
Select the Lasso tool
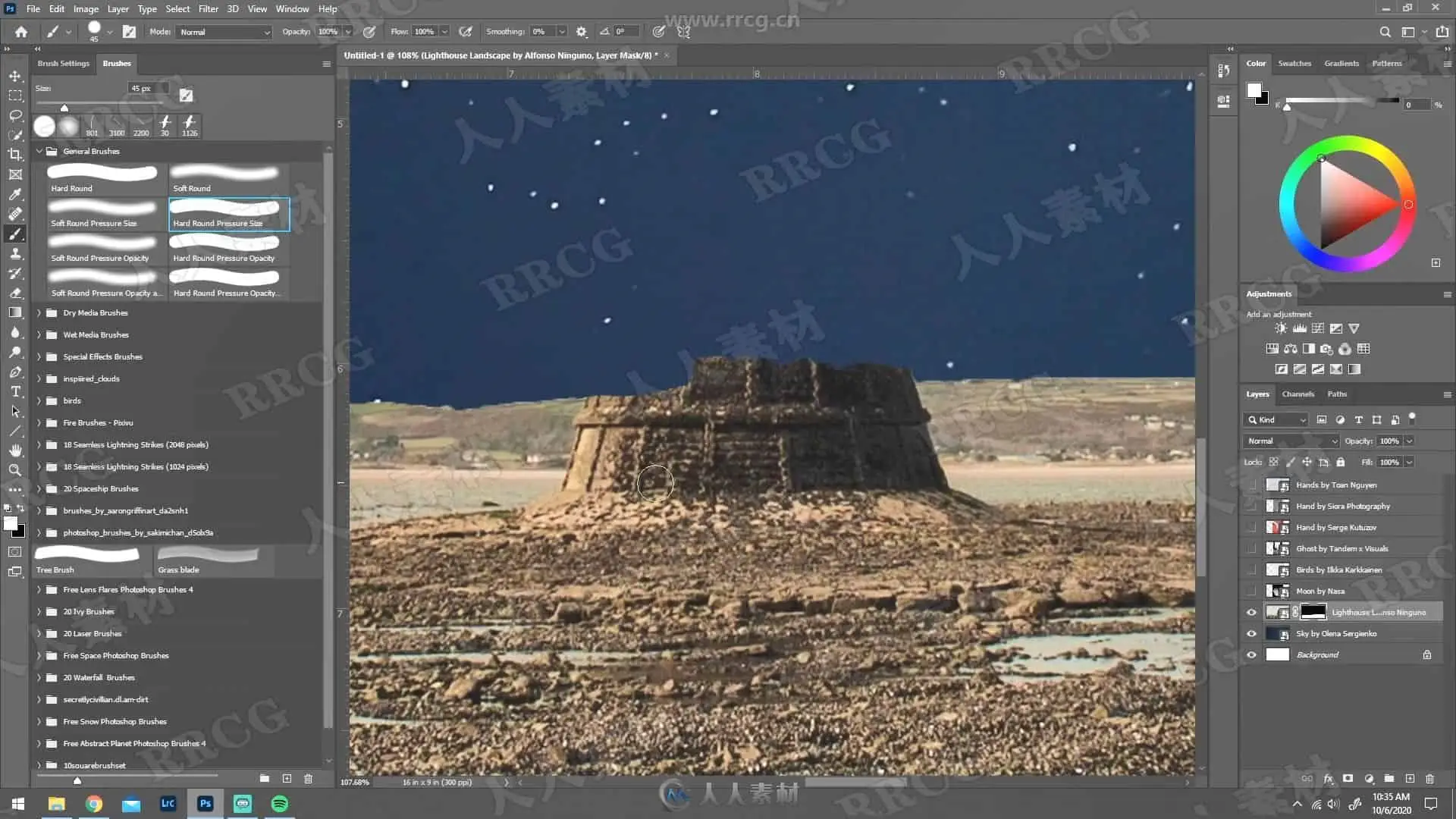15,115
